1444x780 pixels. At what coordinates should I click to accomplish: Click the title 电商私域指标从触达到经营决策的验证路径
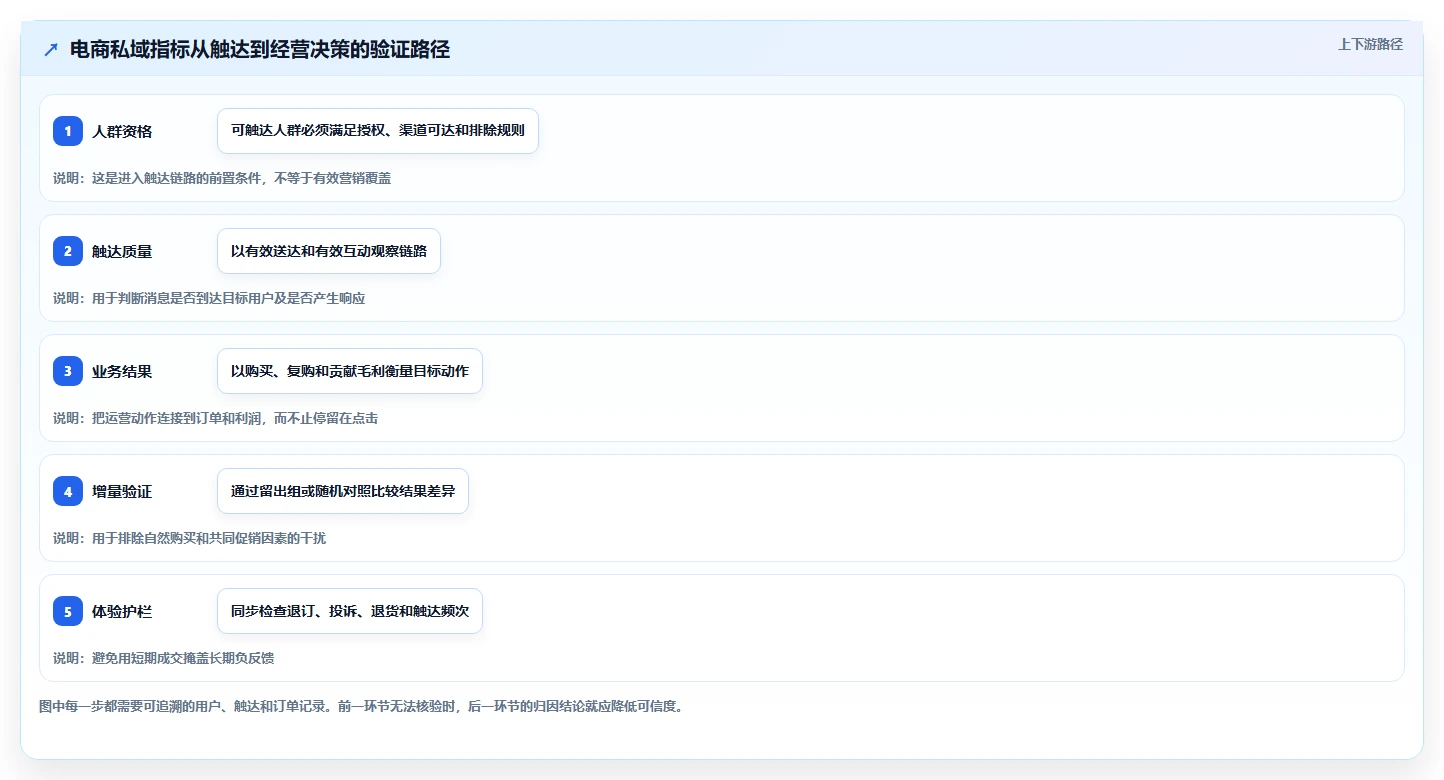click(260, 50)
